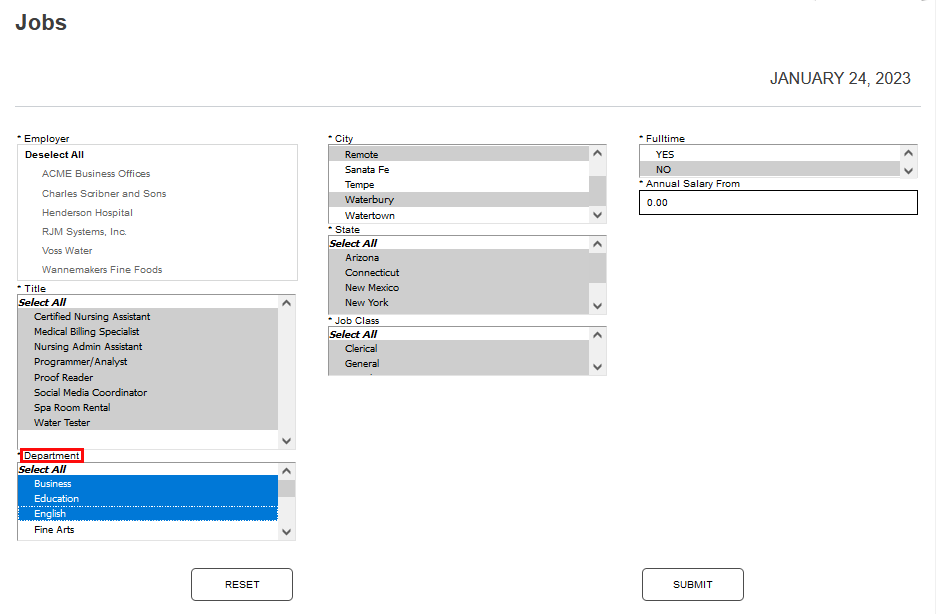
Task: Select Fine Arts in Department list
Action: 54,530
